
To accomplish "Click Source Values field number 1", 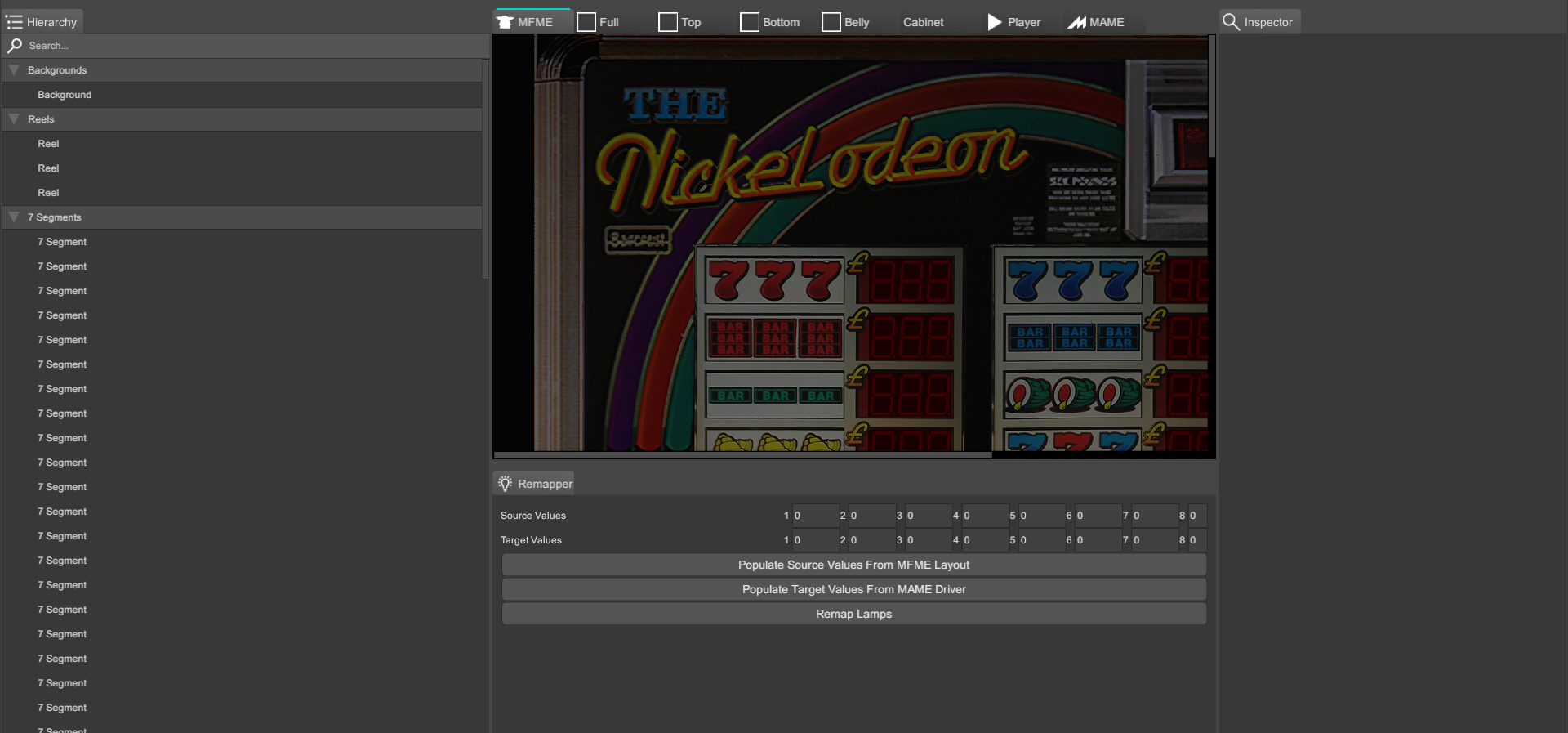I will pyautogui.click(x=815, y=516).
